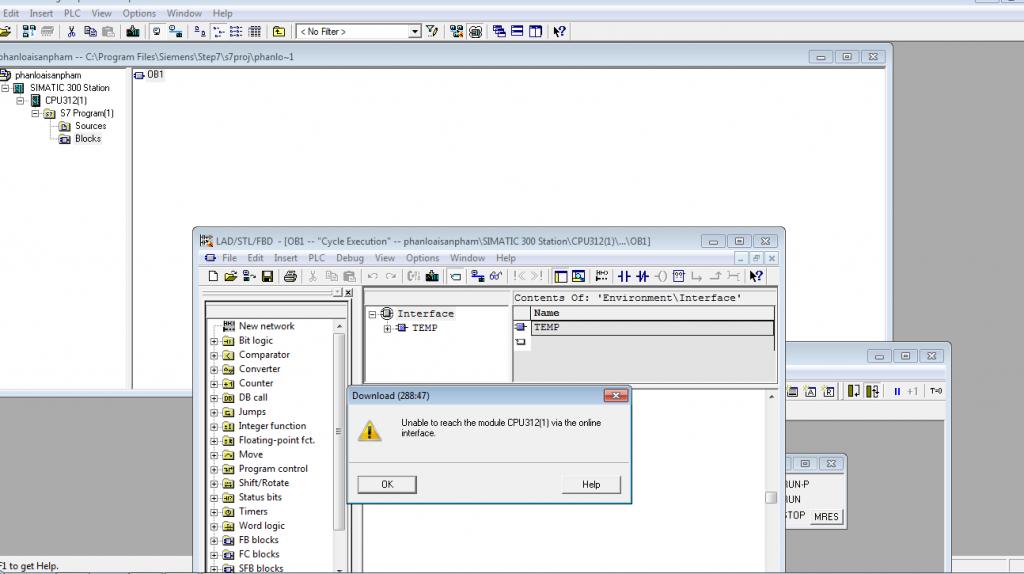Click Download icon in LAD/STL/FBD toolbar
Image resolution: width=1024 pixels, height=574 pixels.
point(432,276)
